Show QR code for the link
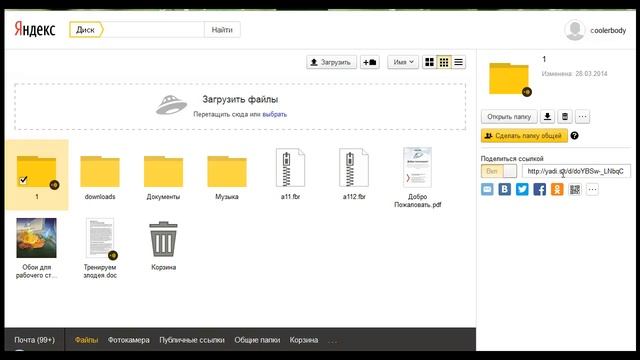This screenshot has width=640, height=360. (x=575, y=189)
